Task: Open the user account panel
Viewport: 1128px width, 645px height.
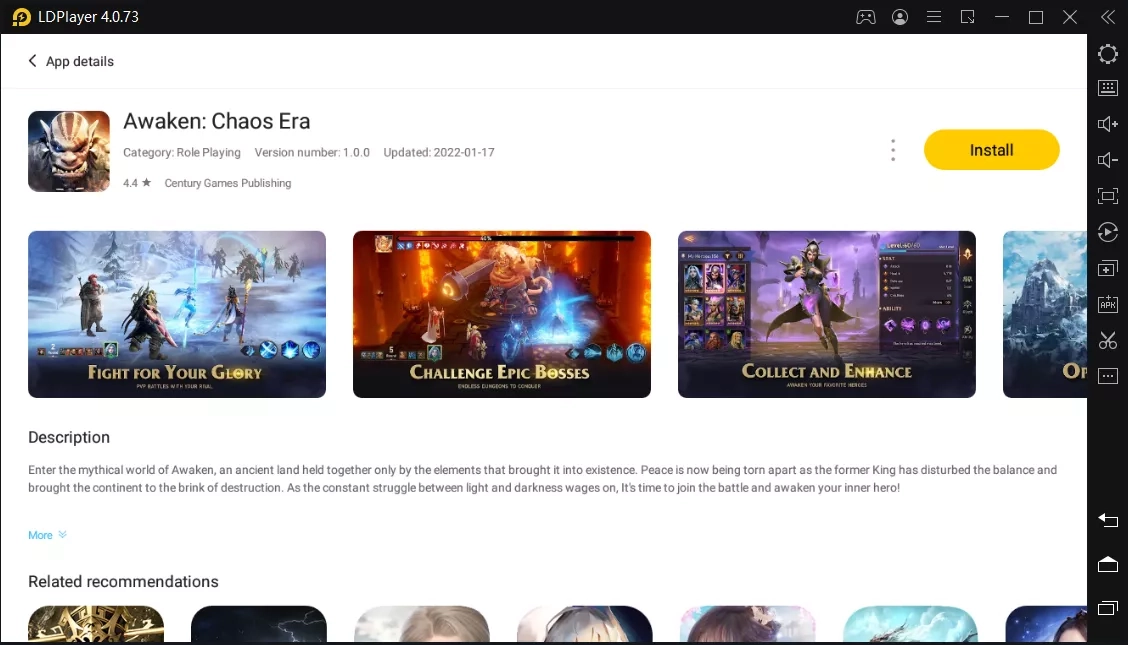Action: [x=900, y=17]
